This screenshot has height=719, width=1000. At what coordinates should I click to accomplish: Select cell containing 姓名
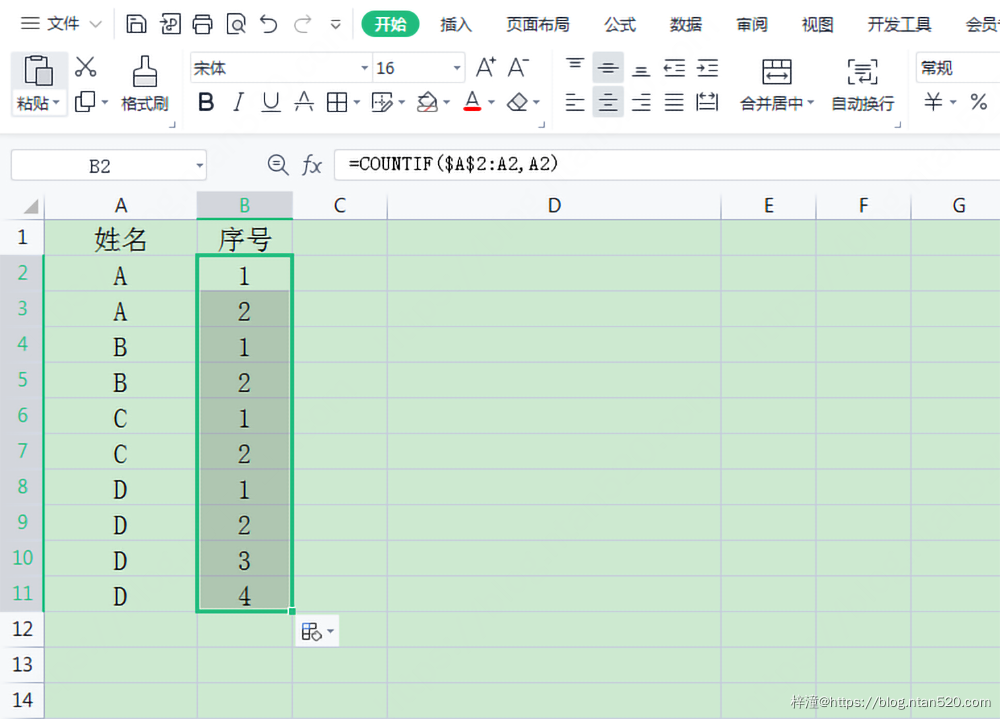pos(121,238)
